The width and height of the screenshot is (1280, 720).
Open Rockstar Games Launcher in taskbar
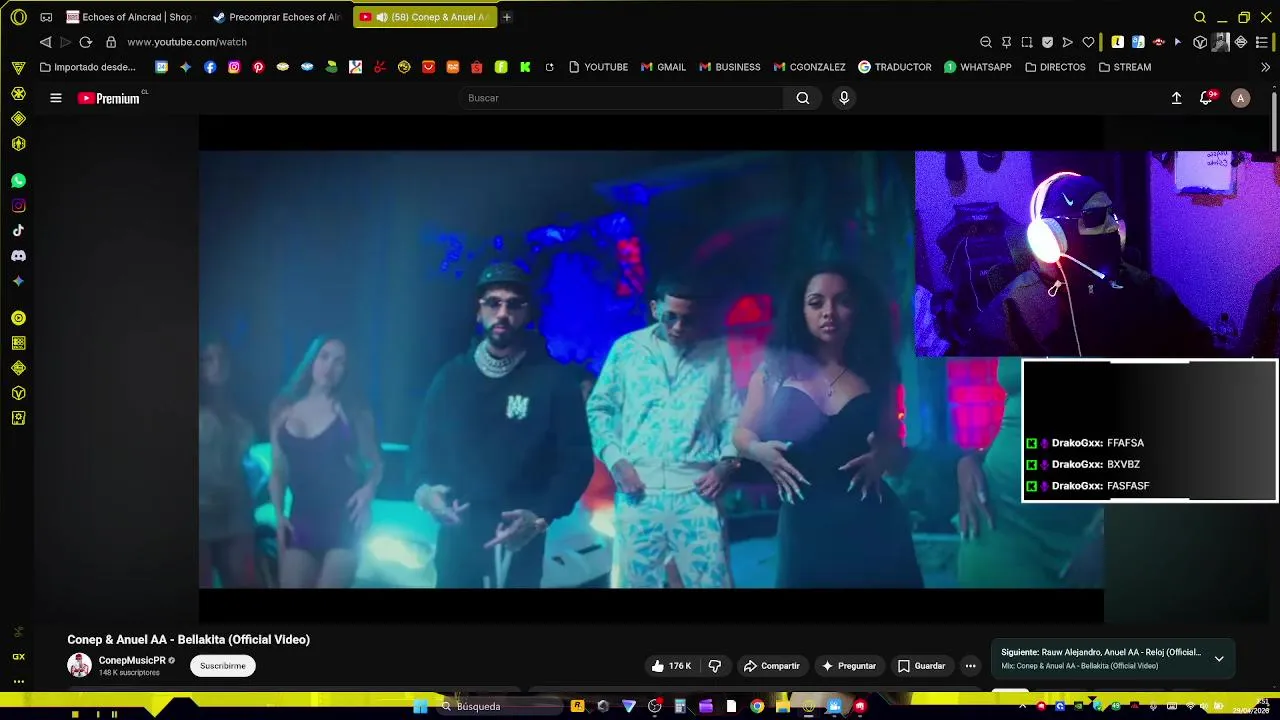pos(577,706)
